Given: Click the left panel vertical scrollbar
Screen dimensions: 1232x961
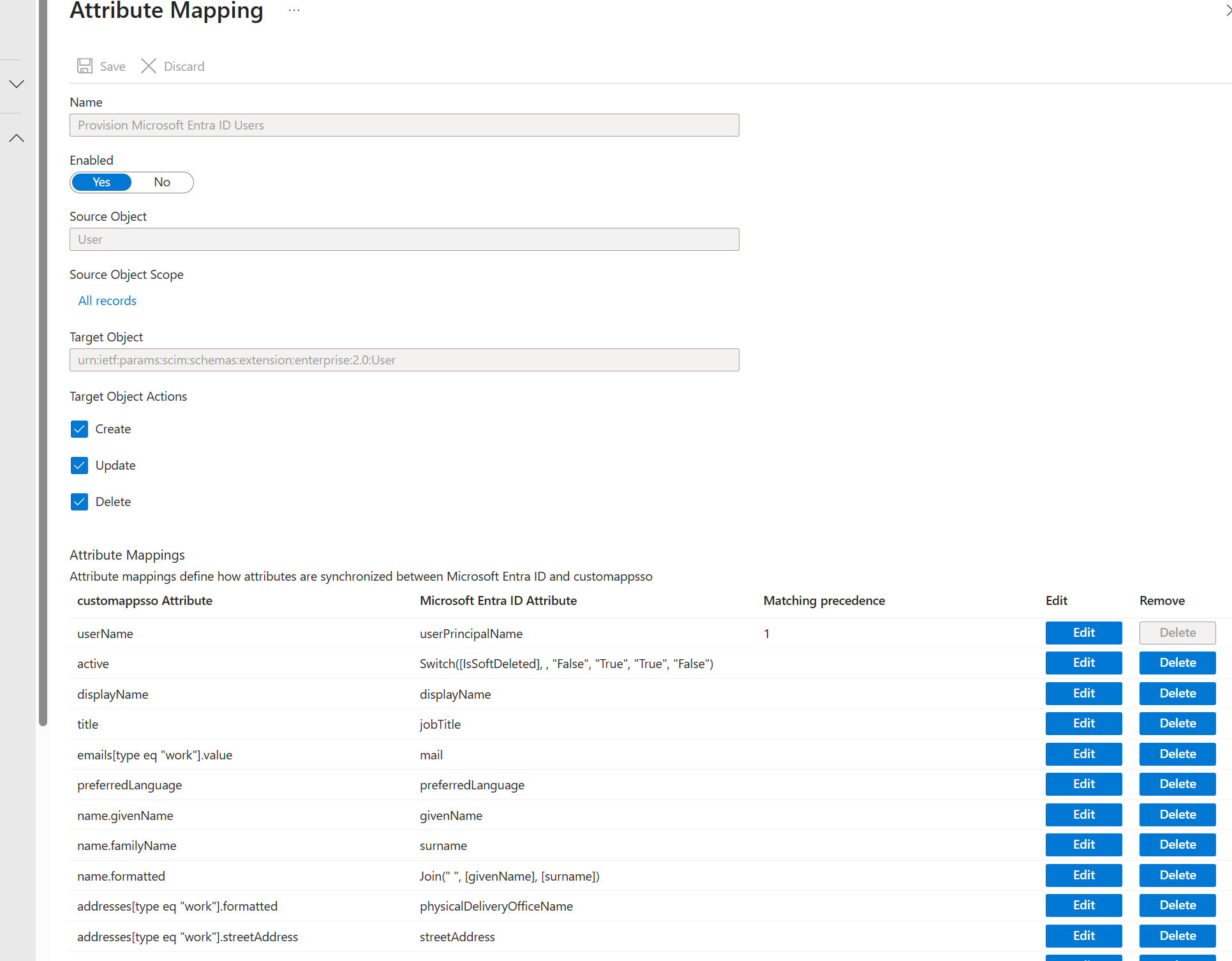Looking at the screenshot, I should [x=43, y=362].
